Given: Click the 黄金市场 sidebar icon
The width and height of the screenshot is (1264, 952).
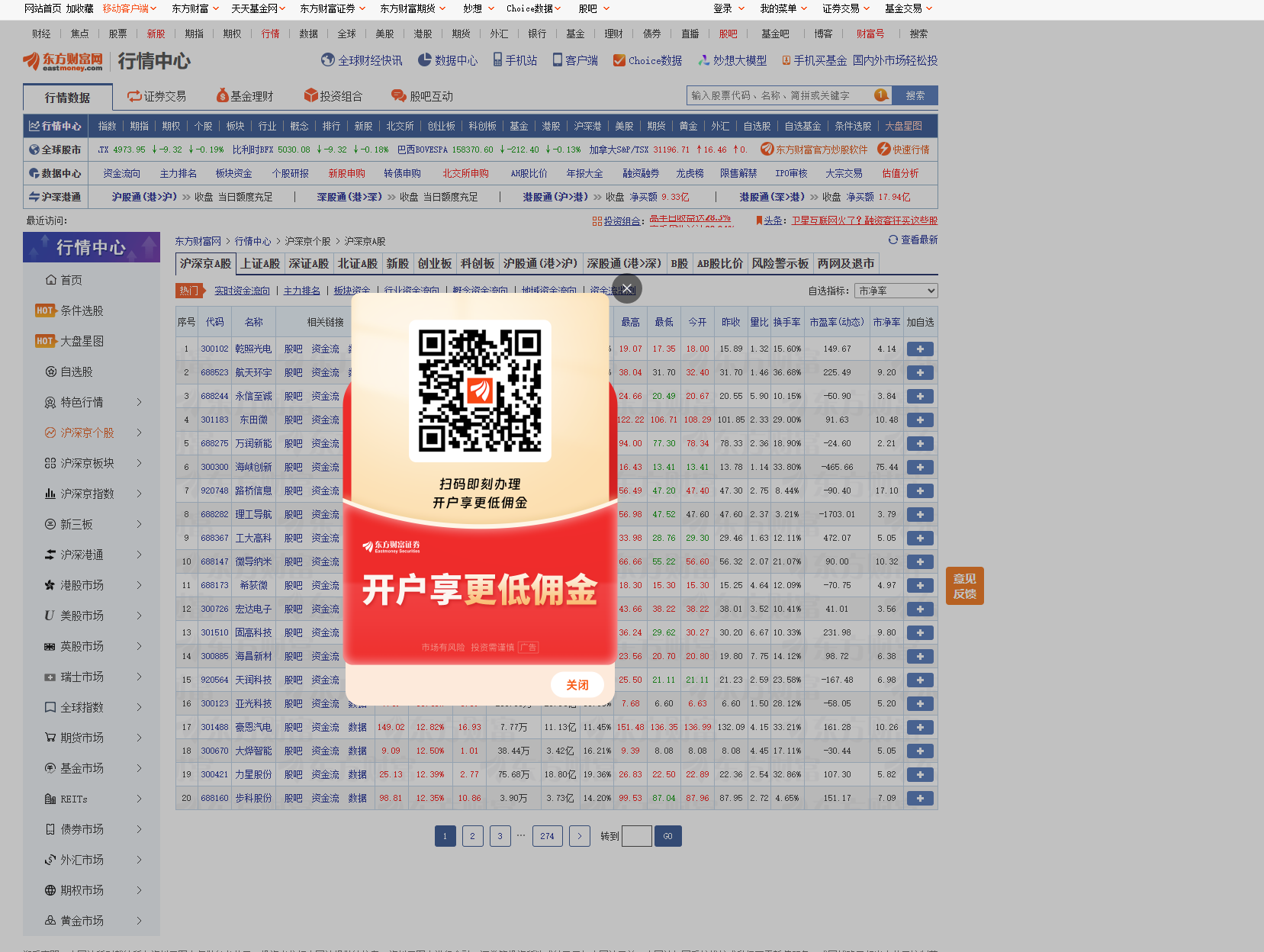Looking at the screenshot, I should pos(50,921).
